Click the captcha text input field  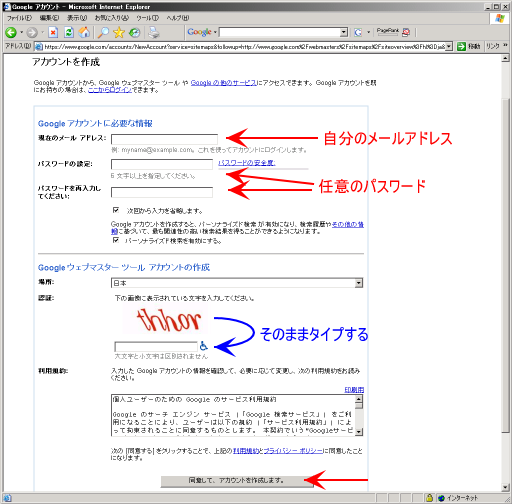click(x=156, y=346)
